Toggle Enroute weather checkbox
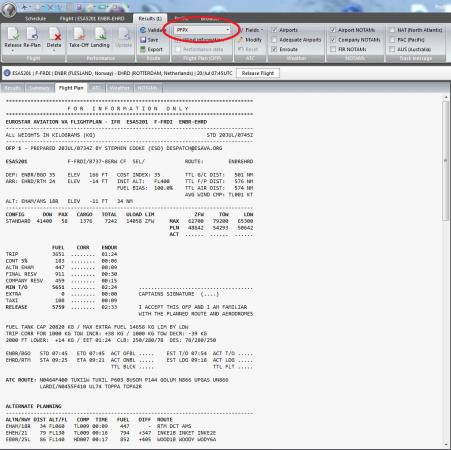The image size is (451, 450). [x=274, y=49]
